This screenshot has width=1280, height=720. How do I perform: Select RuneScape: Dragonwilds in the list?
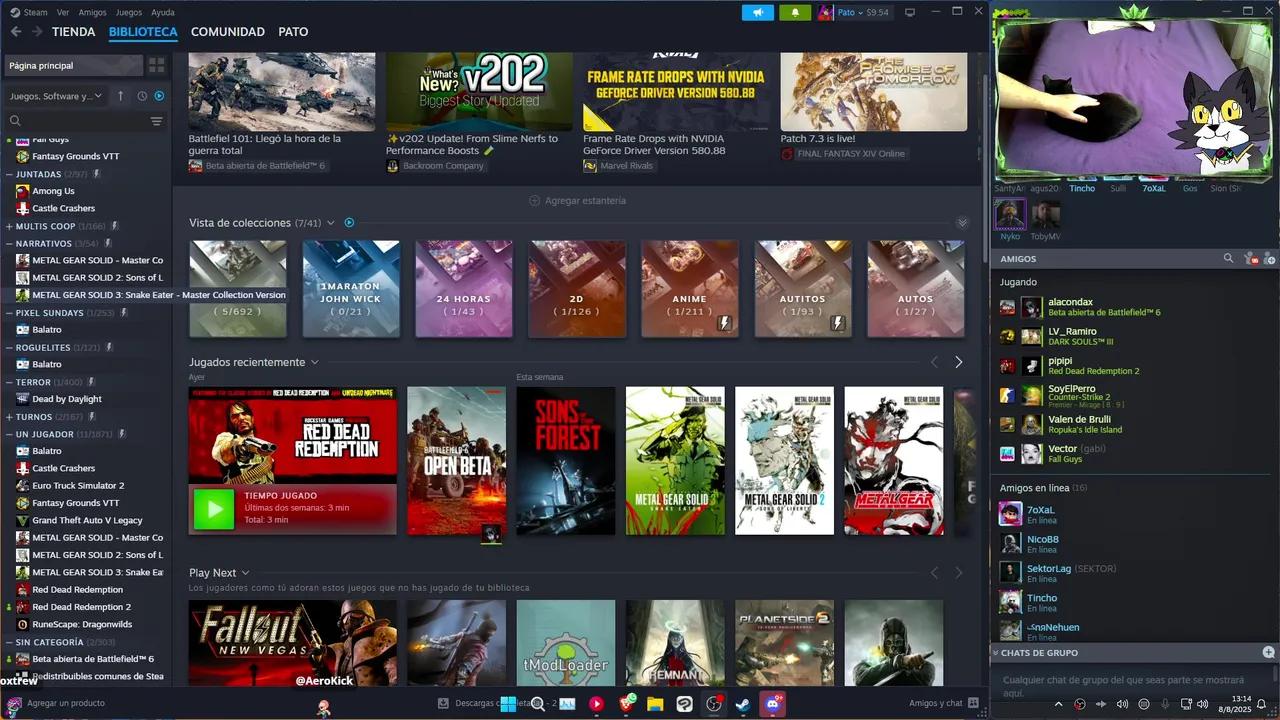coord(82,624)
